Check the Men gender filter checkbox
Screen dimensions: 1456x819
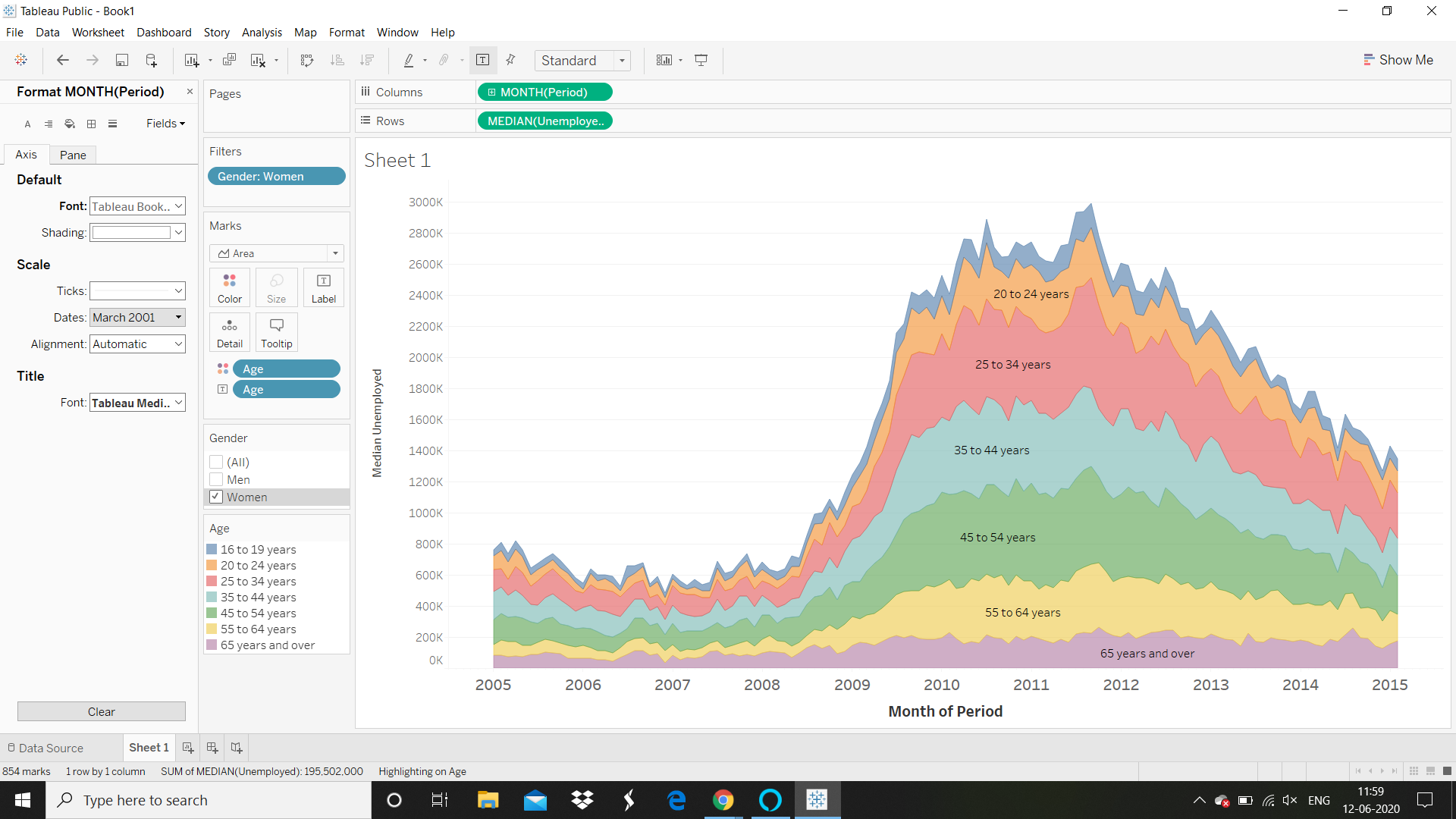216,479
